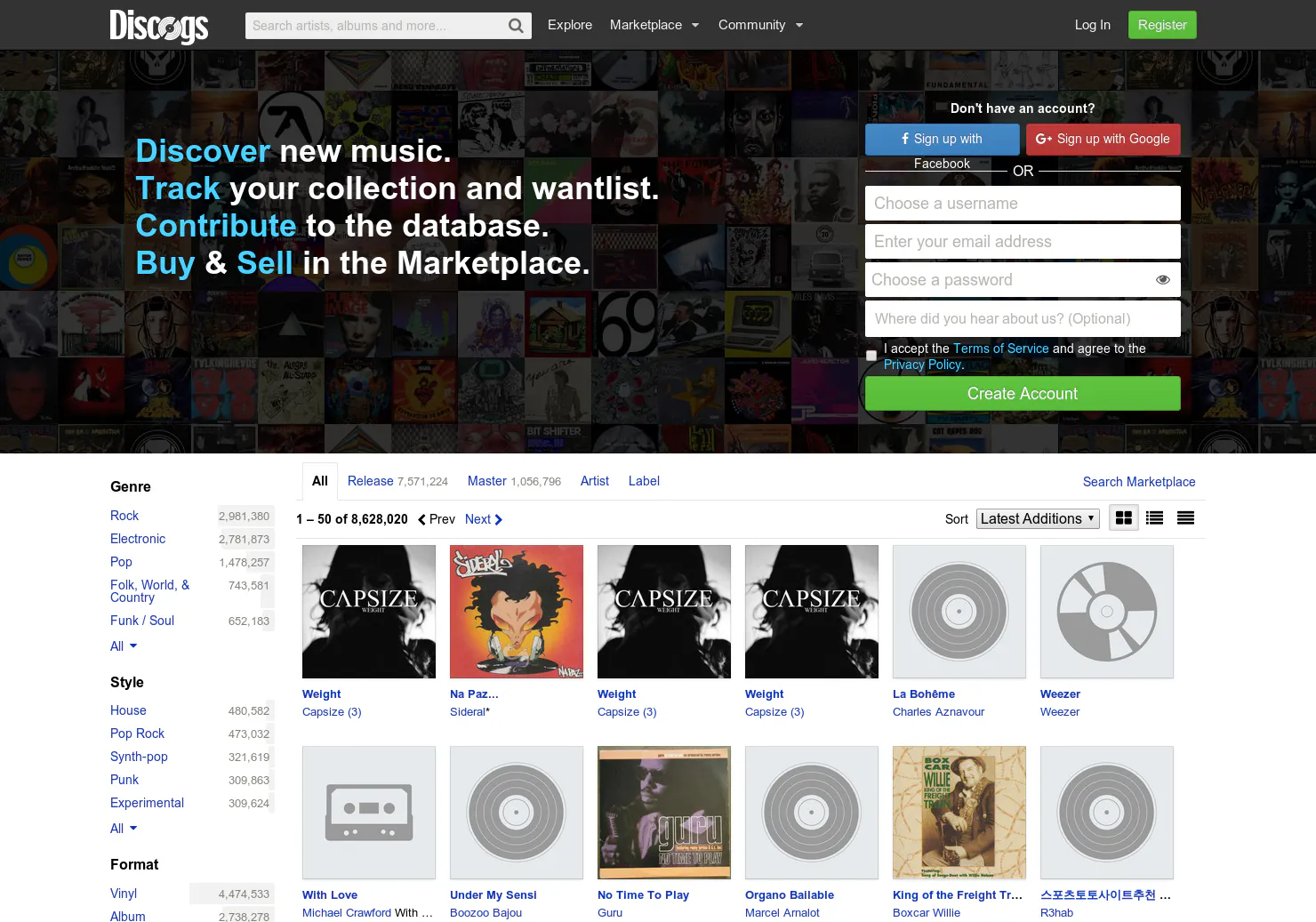Open Guru No Time To Play cover

[664, 813]
